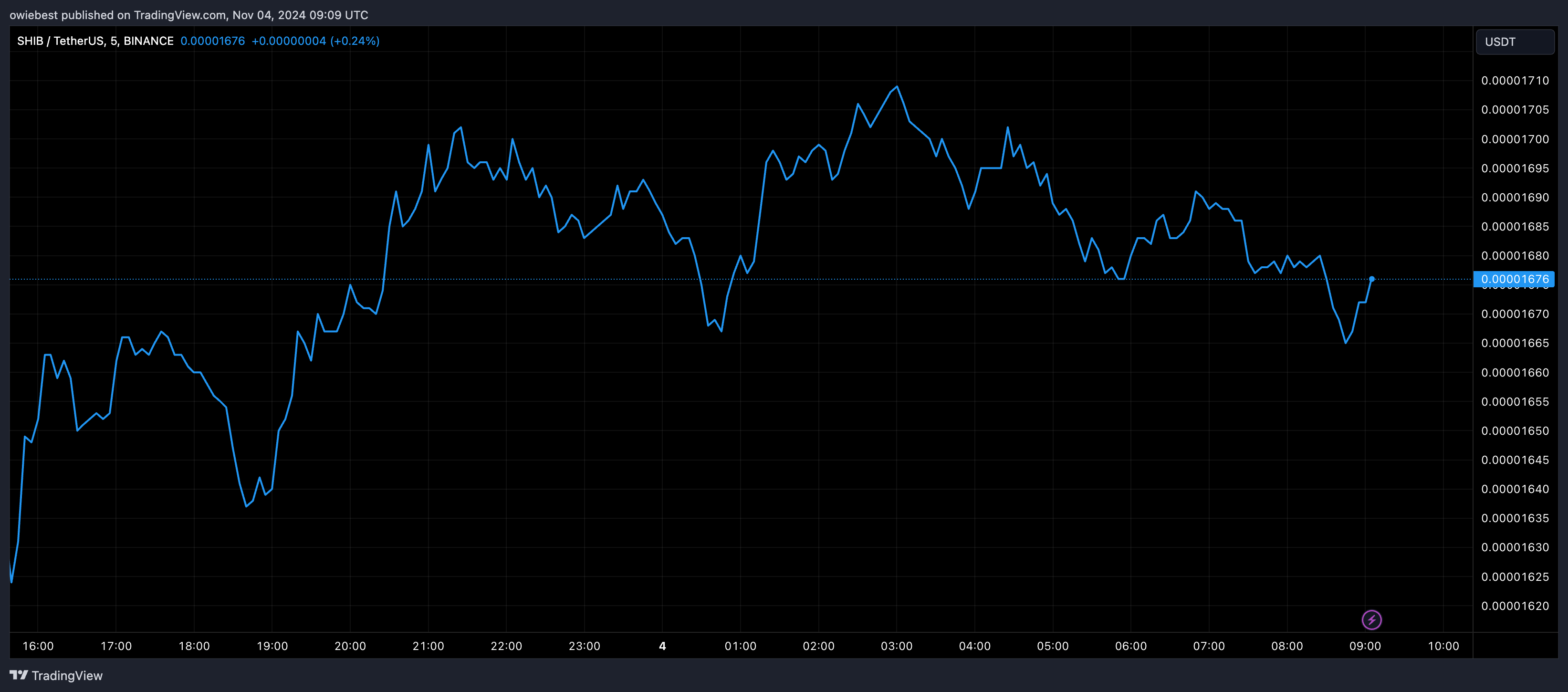Click the 0.00001676 price in the legend
Image resolution: width=1568 pixels, height=692 pixels.
click(212, 41)
